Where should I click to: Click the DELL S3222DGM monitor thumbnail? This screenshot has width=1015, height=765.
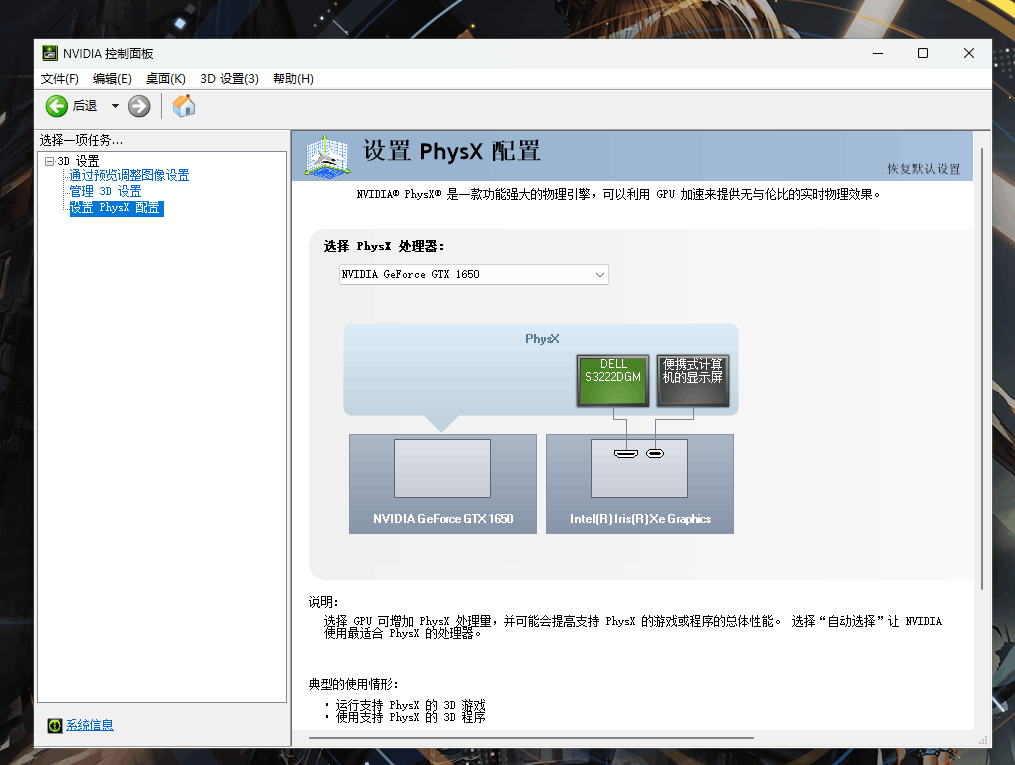pyautogui.click(x=613, y=381)
